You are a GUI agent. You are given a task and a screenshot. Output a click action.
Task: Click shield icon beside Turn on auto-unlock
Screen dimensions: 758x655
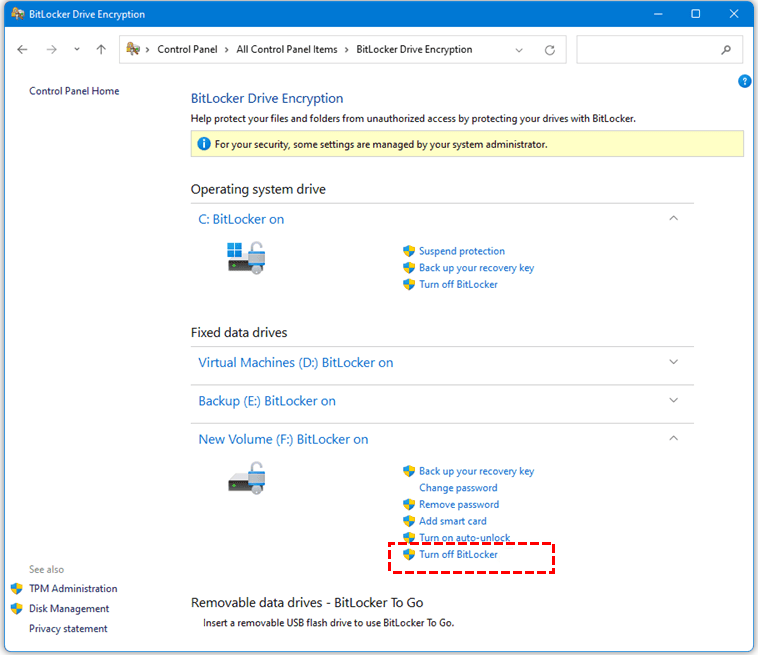[409, 537]
